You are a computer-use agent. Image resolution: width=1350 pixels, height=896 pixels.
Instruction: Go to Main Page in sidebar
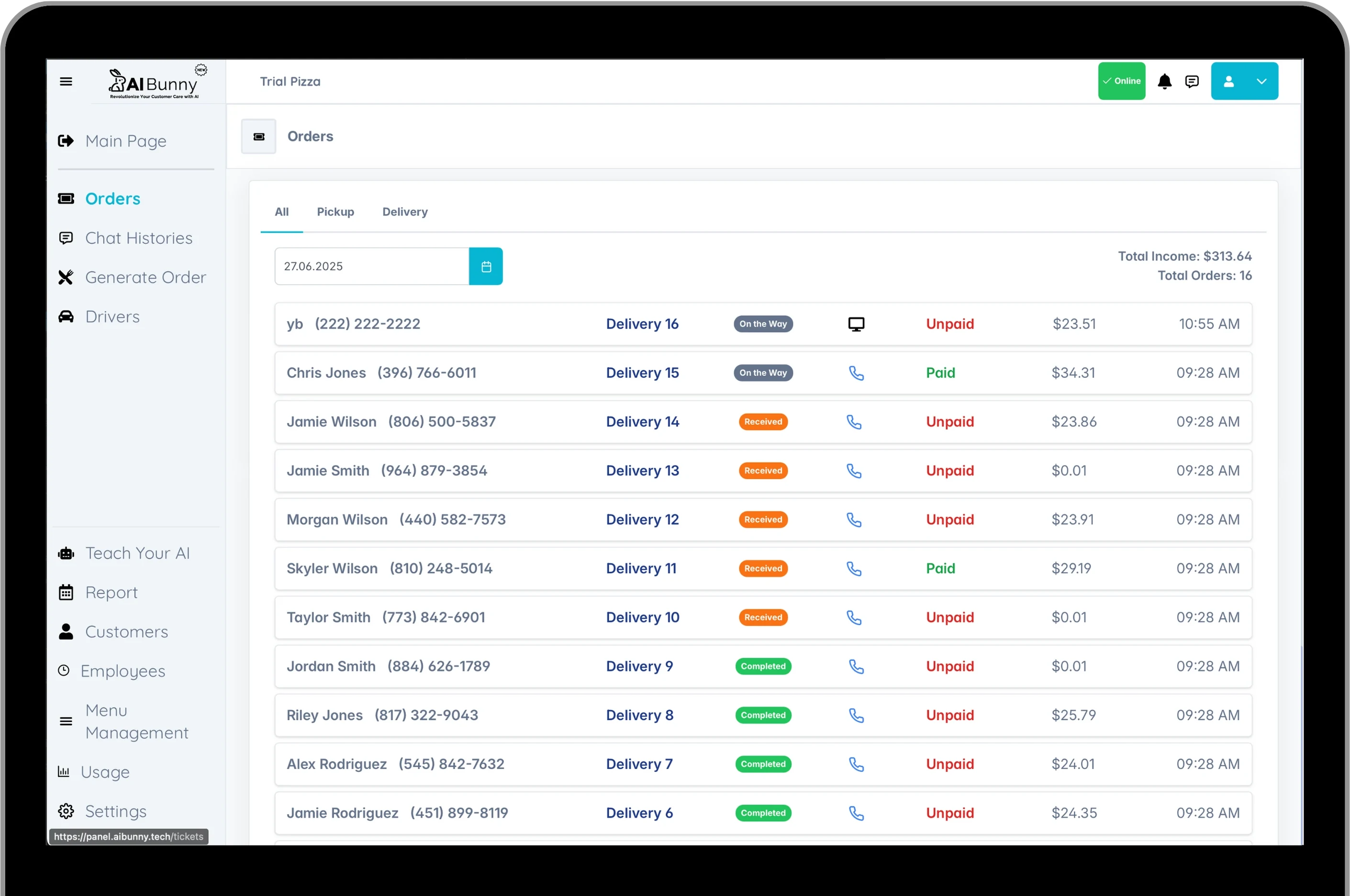(126, 141)
